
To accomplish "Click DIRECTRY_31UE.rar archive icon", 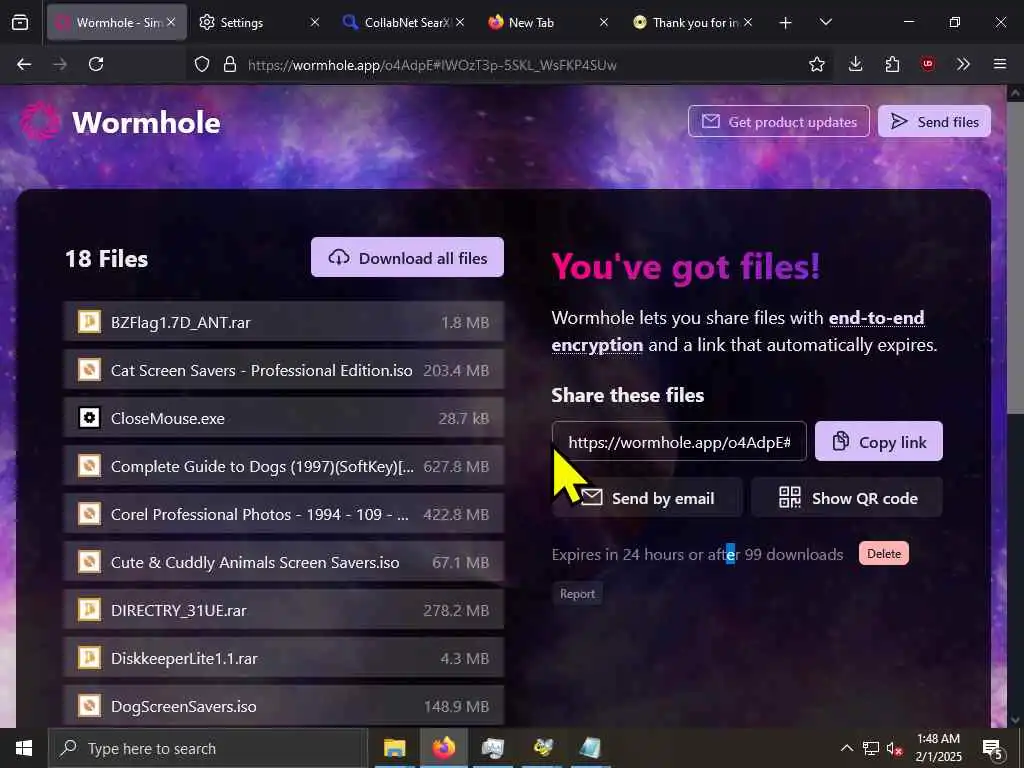I will 89,610.
